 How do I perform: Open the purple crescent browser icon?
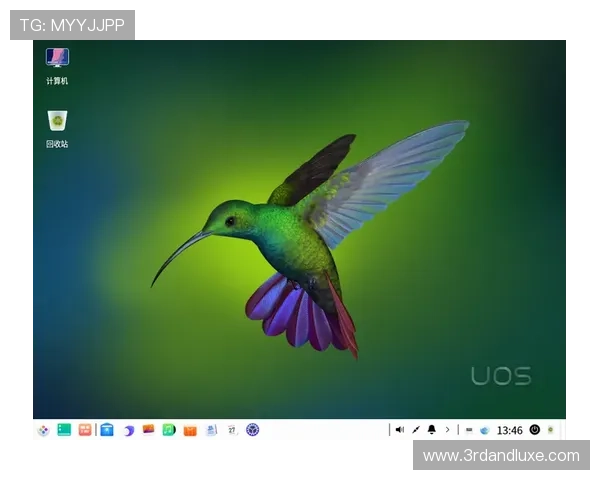(x=128, y=430)
